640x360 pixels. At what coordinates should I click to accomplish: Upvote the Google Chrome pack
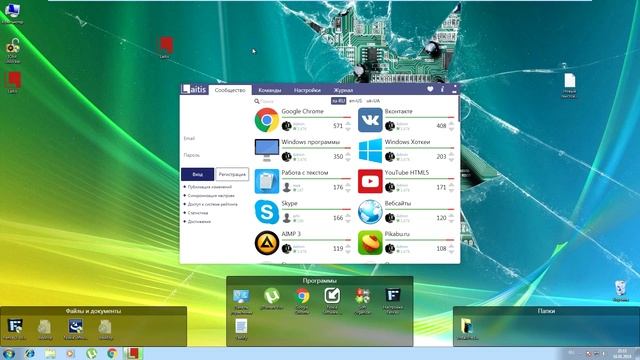tap(348, 123)
